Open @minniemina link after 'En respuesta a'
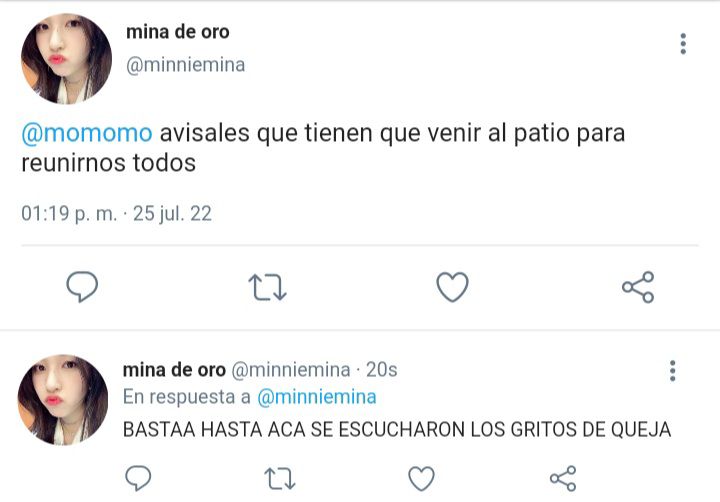720x502 pixels. pyautogui.click(x=317, y=397)
